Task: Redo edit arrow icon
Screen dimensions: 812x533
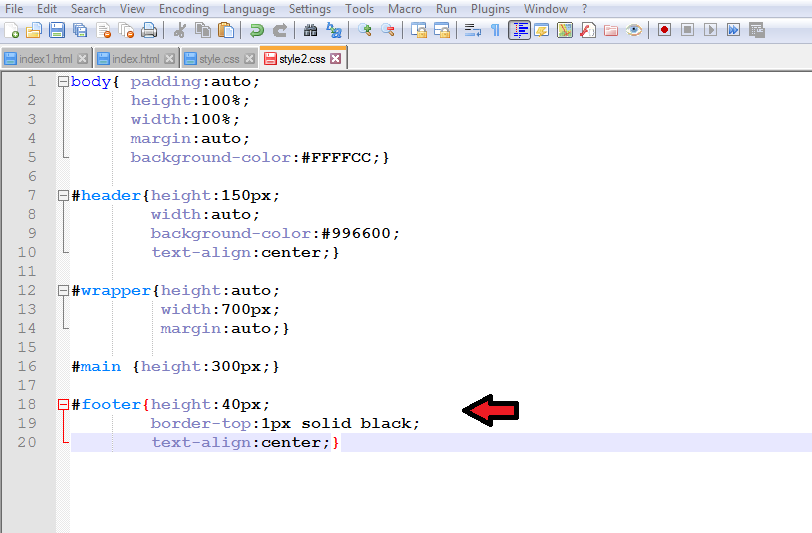Action: point(280,31)
